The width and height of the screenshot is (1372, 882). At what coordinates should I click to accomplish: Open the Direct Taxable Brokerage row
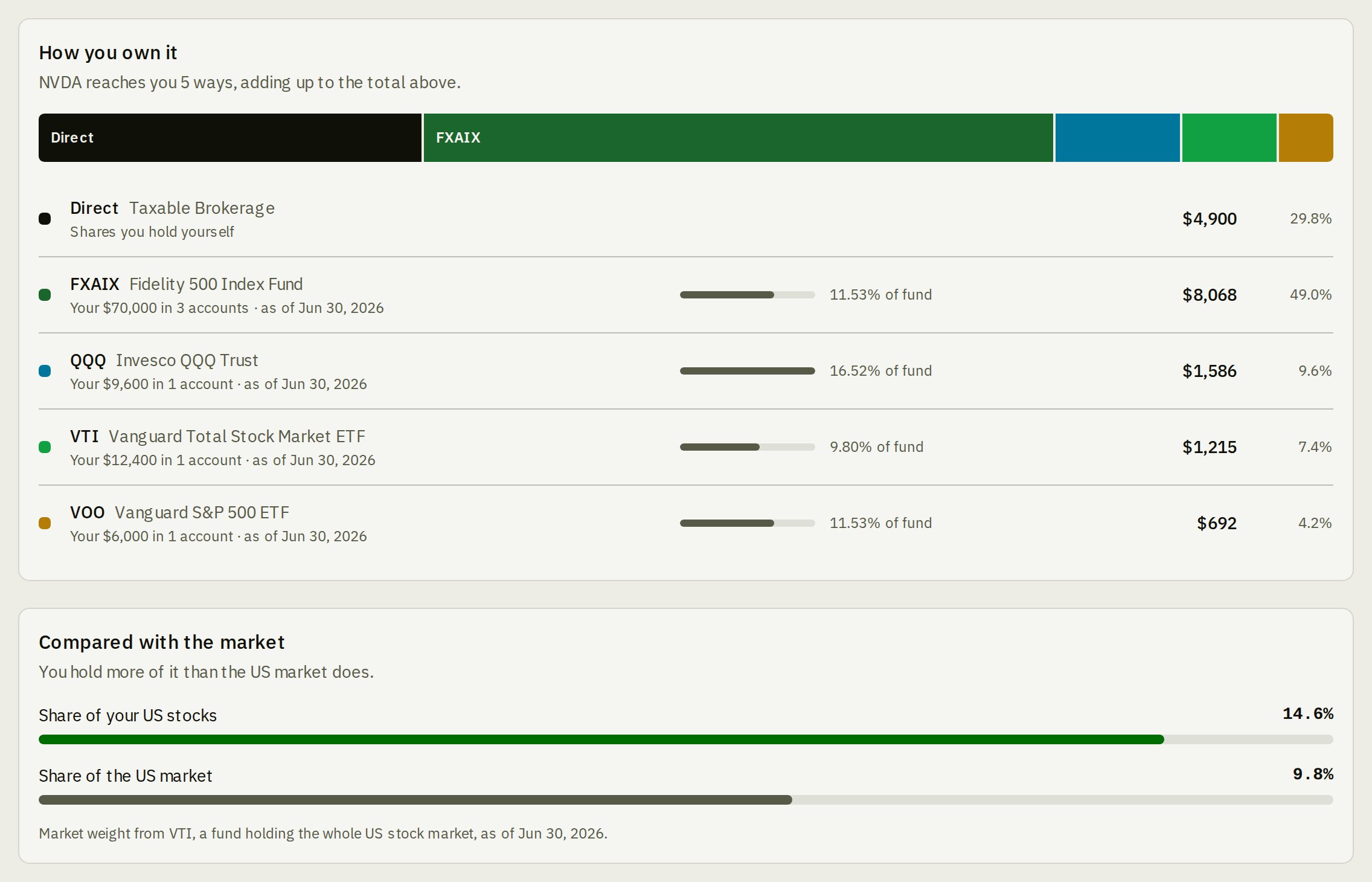pos(686,219)
